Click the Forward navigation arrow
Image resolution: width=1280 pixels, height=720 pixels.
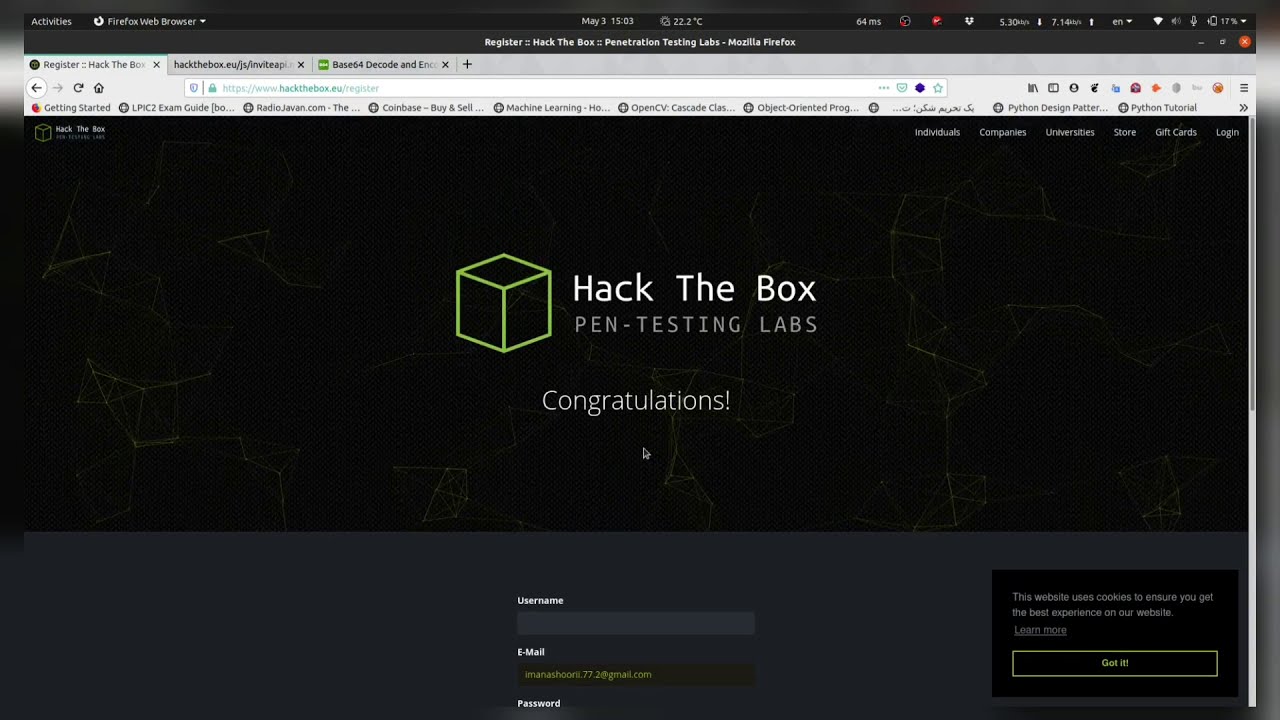click(57, 88)
